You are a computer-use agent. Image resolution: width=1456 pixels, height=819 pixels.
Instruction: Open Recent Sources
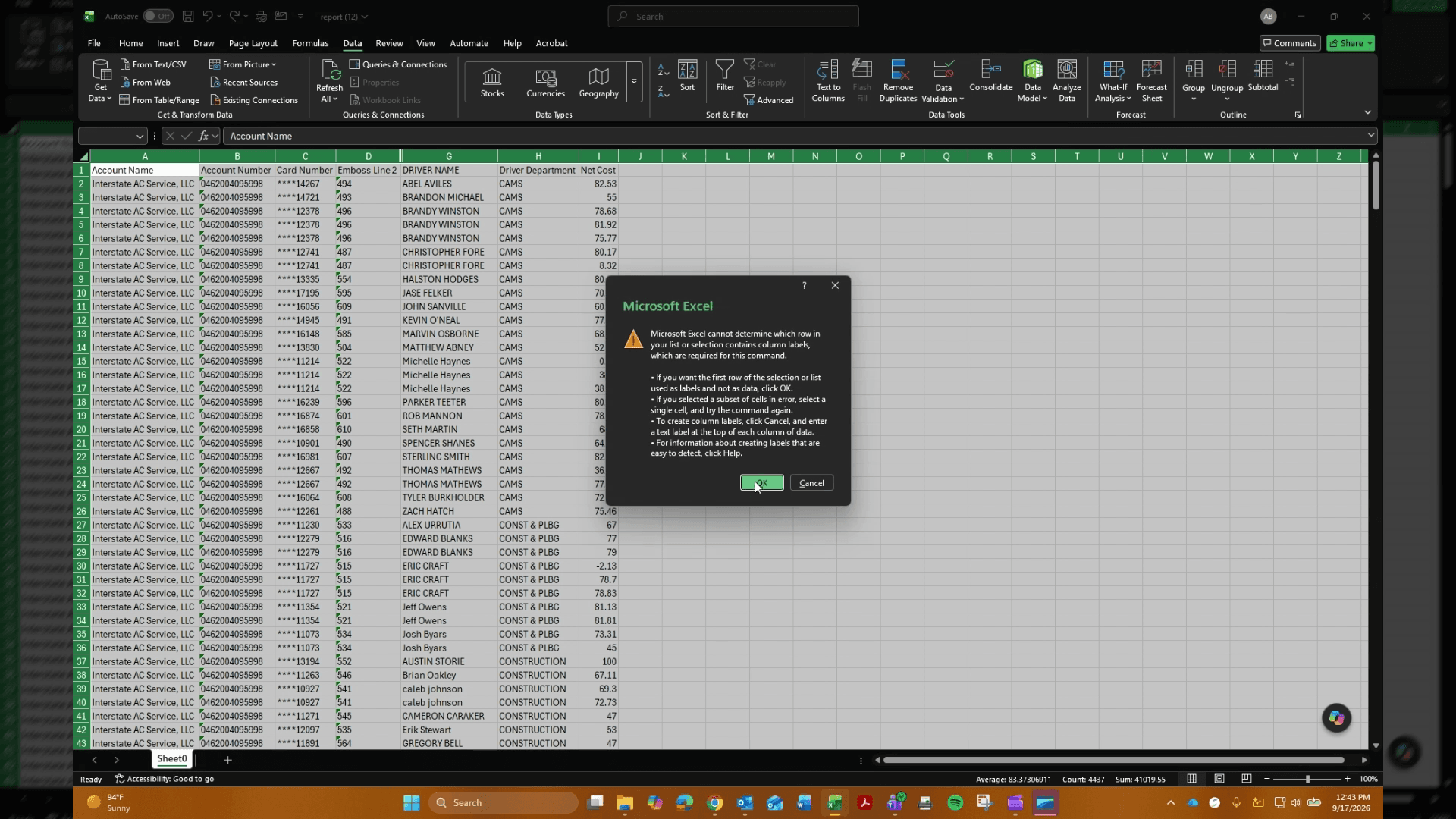point(243,82)
